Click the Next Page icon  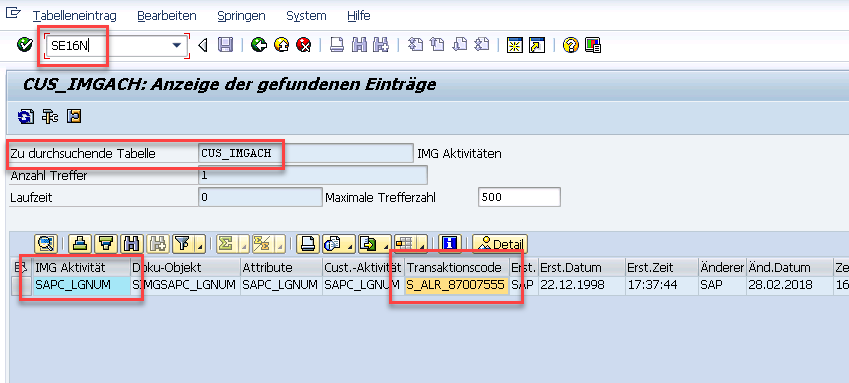point(460,45)
